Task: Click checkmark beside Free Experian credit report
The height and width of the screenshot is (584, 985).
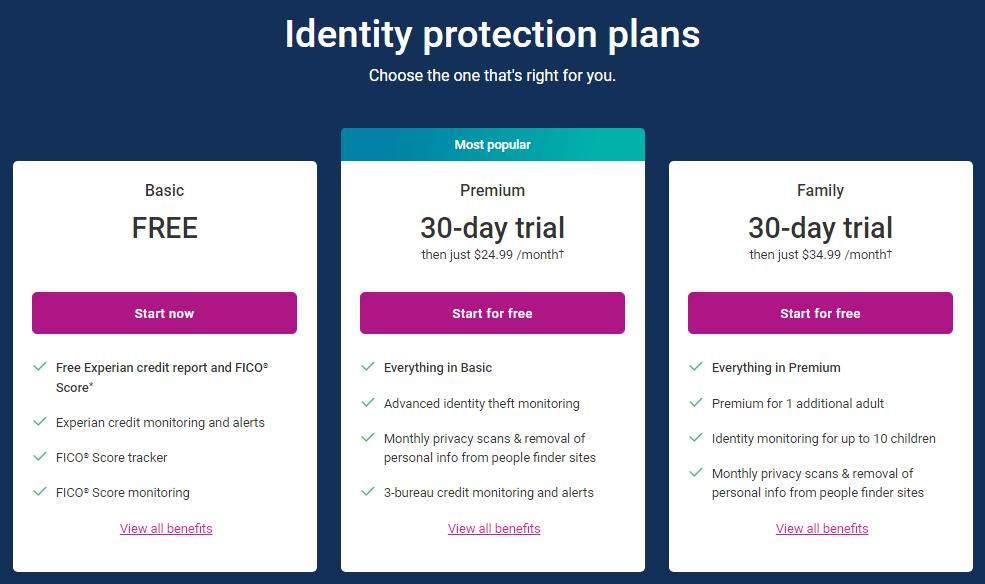Action: tap(40, 367)
